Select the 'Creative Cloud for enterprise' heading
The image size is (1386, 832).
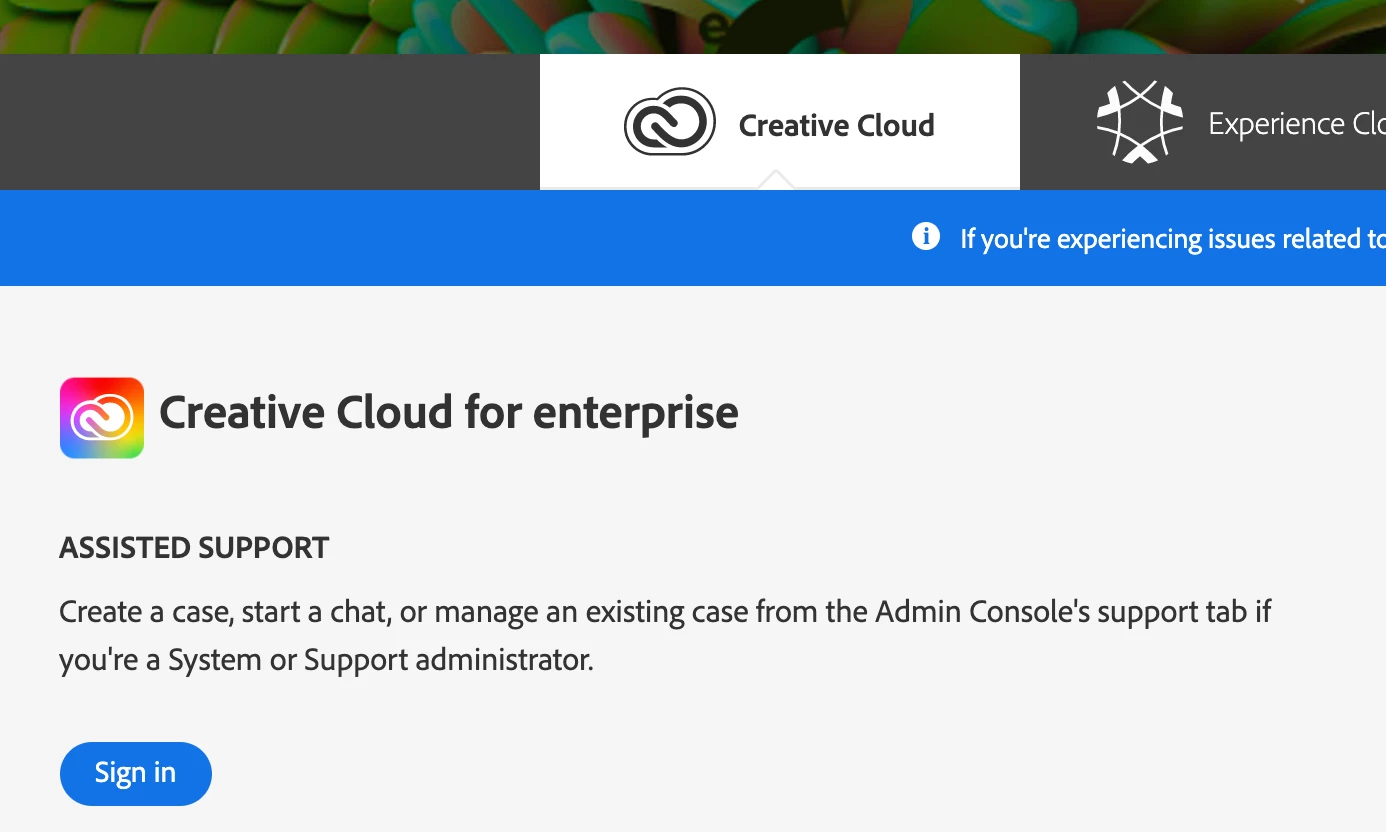coord(449,412)
